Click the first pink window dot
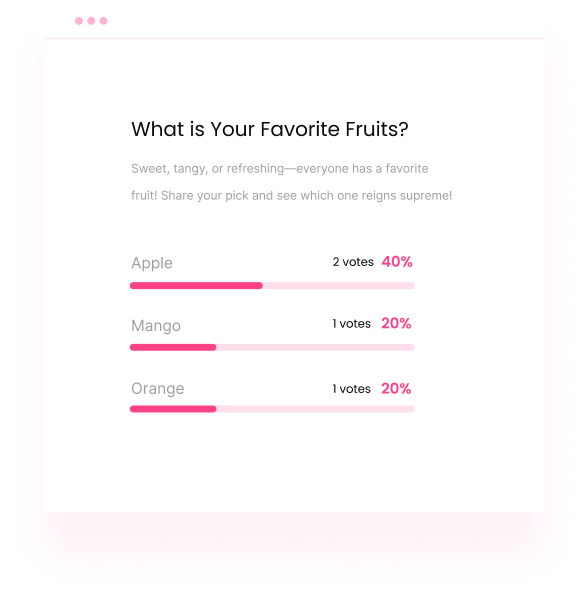588x600 pixels. (x=79, y=21)
